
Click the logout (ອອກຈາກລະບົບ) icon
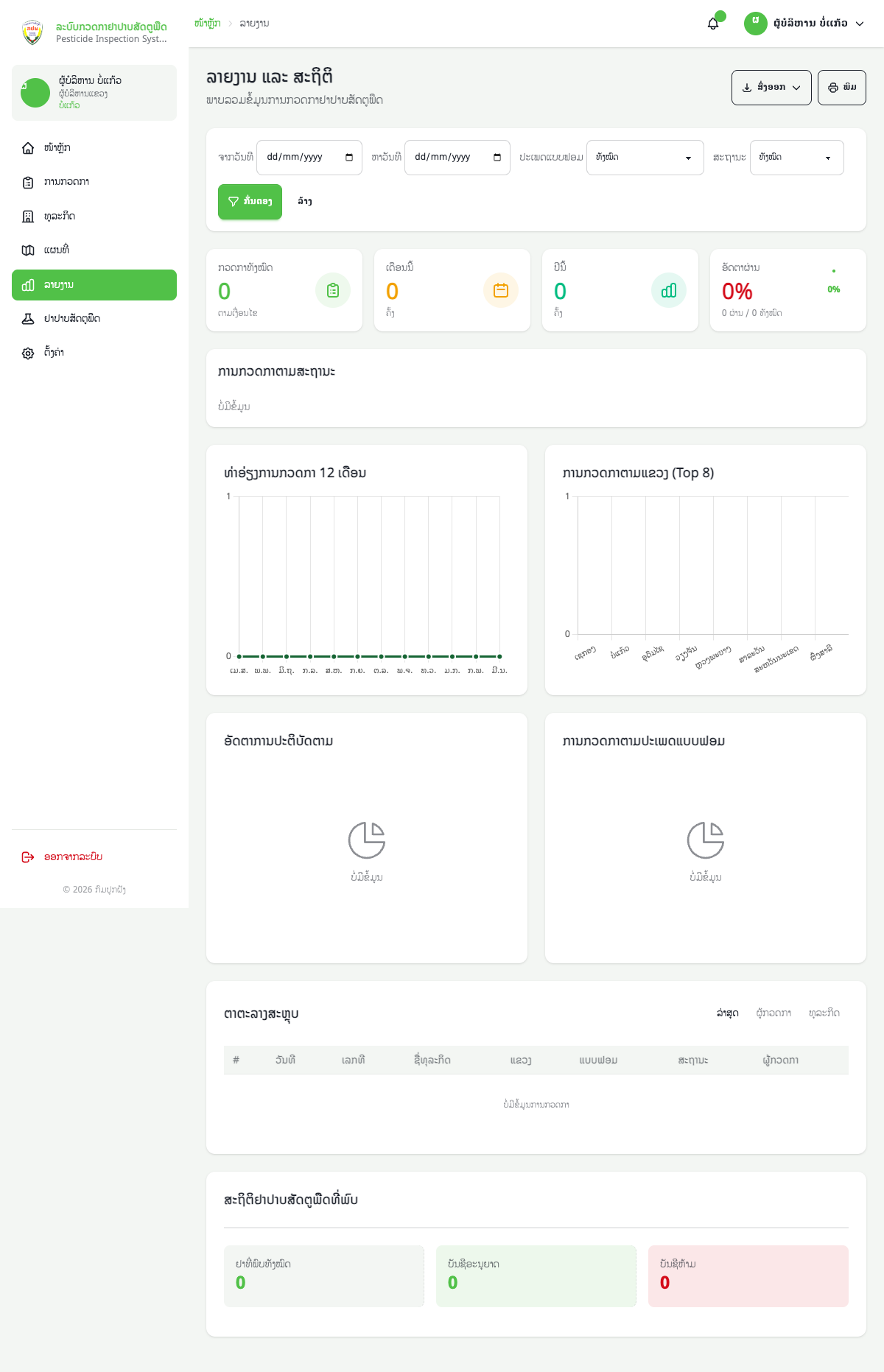(x=28, y=857)
